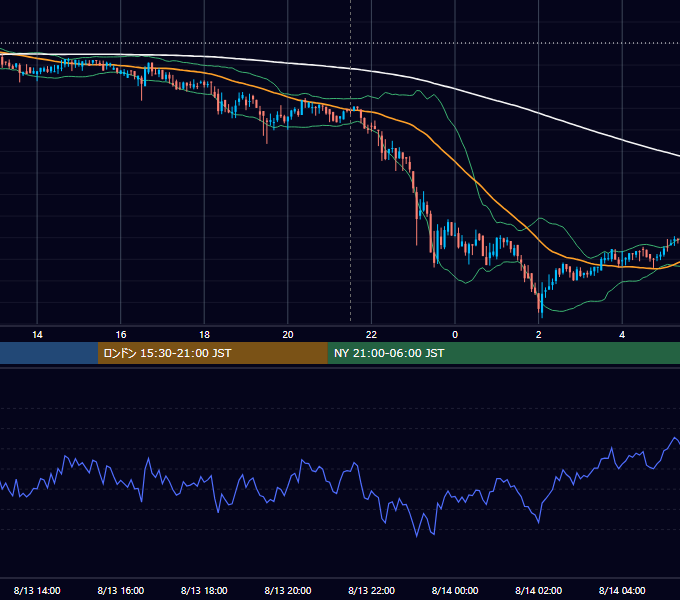
Task: Click the 8/13 20:00 time label
Action: [288, 590]
